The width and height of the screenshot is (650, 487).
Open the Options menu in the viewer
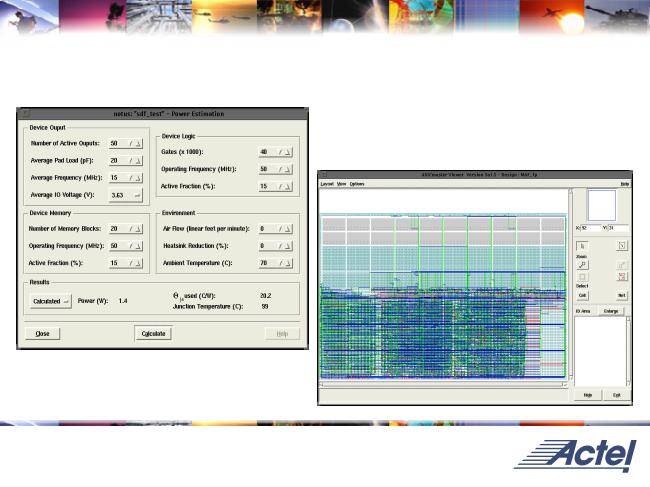(x=357, y=185)
